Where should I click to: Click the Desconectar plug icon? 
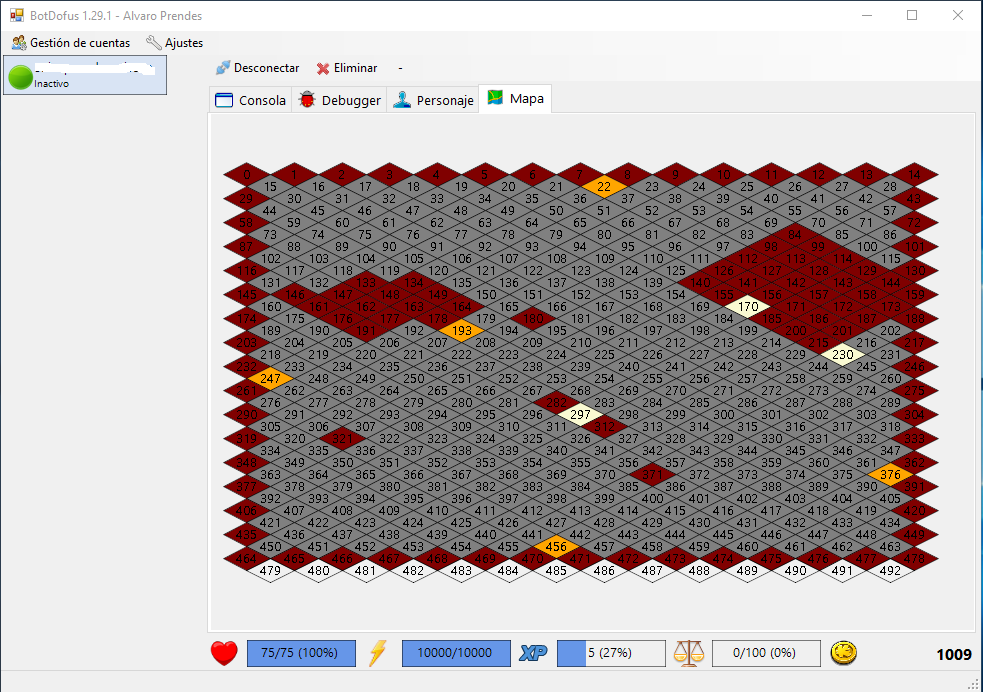pos(223,68)
